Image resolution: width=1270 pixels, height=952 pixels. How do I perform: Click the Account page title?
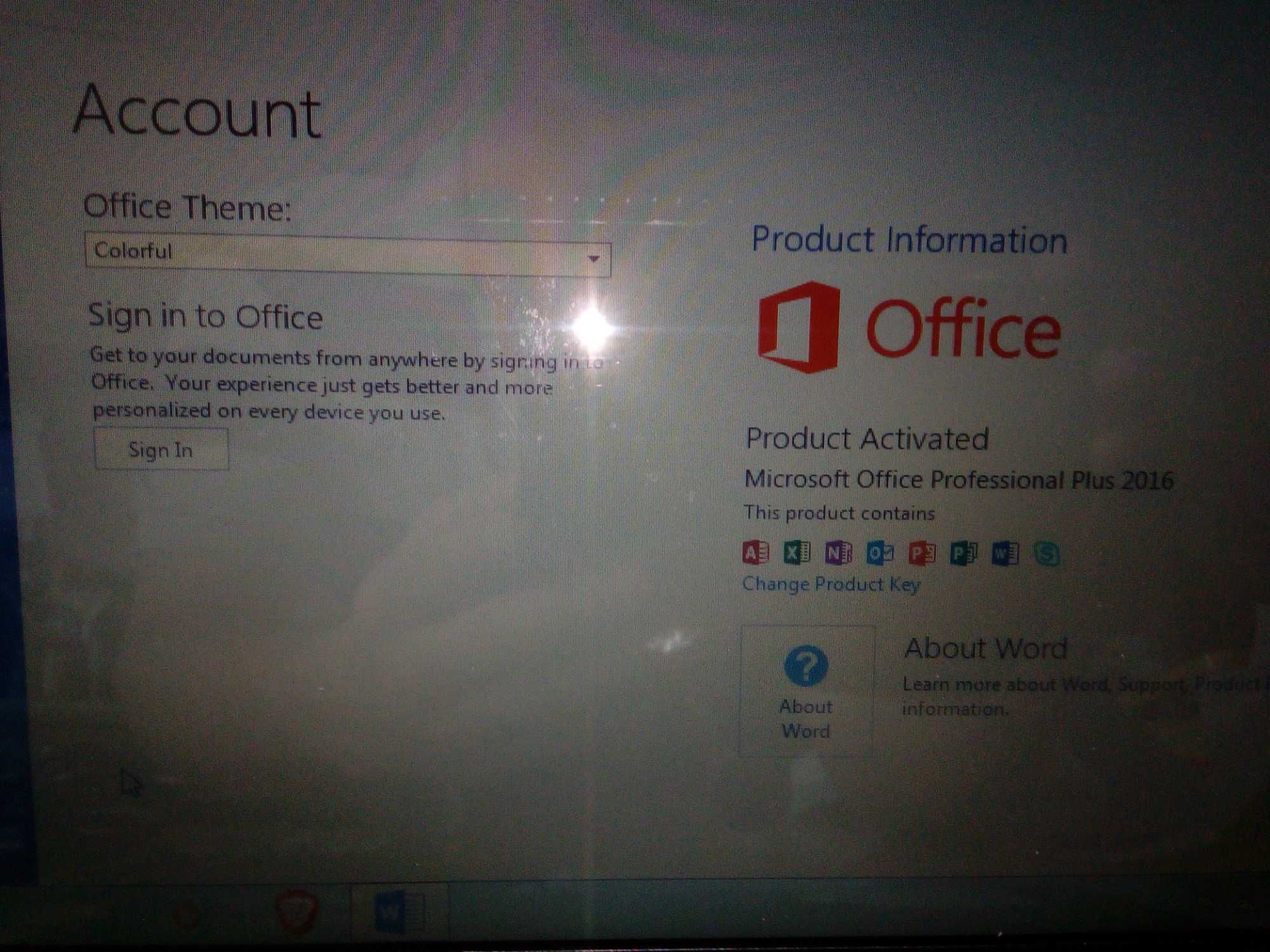pos(197,112)
